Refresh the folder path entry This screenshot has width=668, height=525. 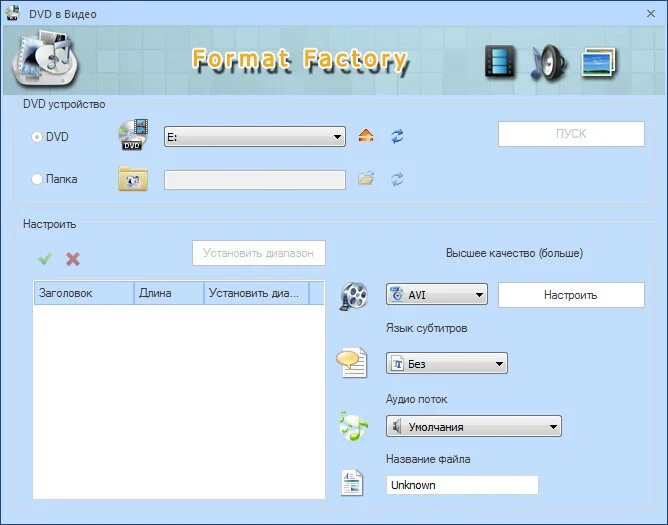(x=397, y=179)
